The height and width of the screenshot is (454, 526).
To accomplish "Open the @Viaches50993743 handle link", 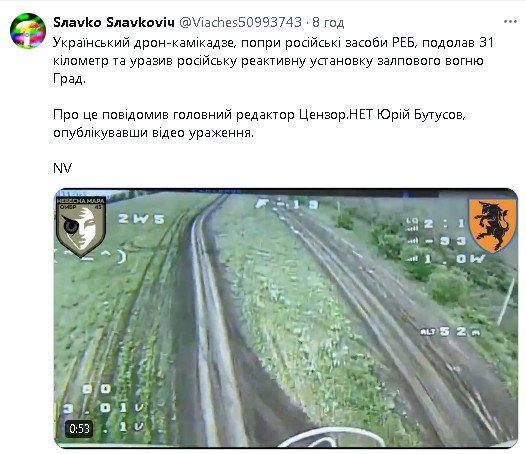I will point(240,22).
